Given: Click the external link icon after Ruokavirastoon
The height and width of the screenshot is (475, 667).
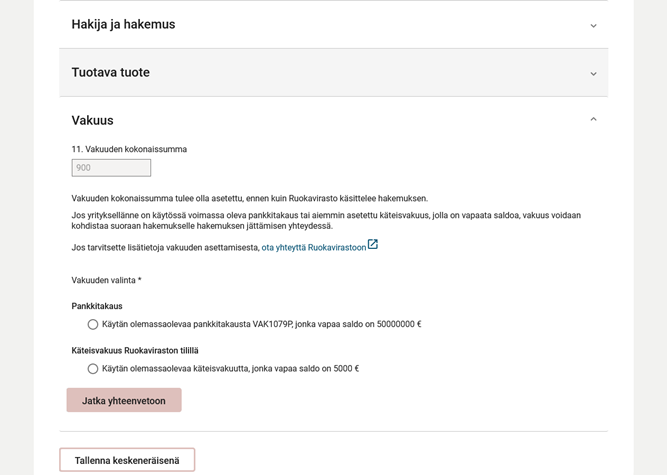Looking at the screenshot, I should [373, 245].
